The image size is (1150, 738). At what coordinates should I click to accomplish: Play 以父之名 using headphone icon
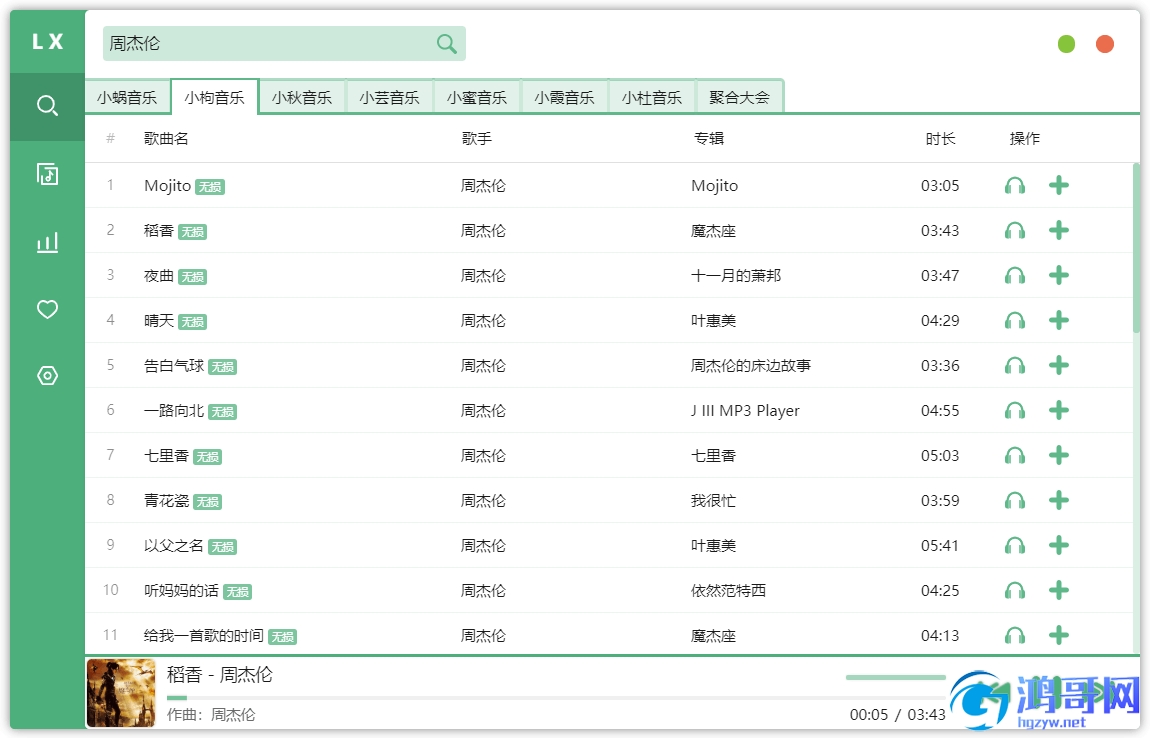(1015, 546)
